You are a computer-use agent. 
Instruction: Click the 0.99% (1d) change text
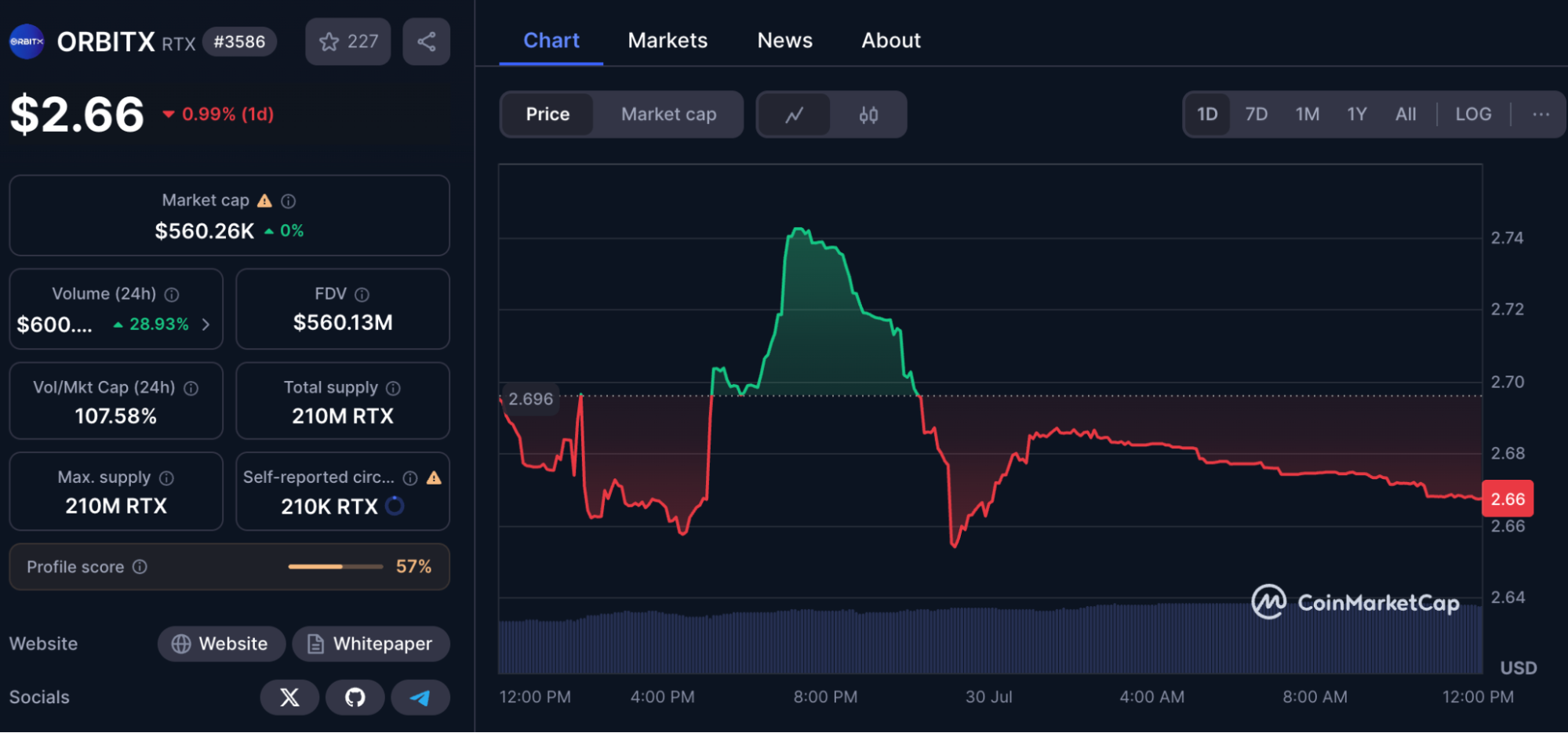click(x=227, y=114)
